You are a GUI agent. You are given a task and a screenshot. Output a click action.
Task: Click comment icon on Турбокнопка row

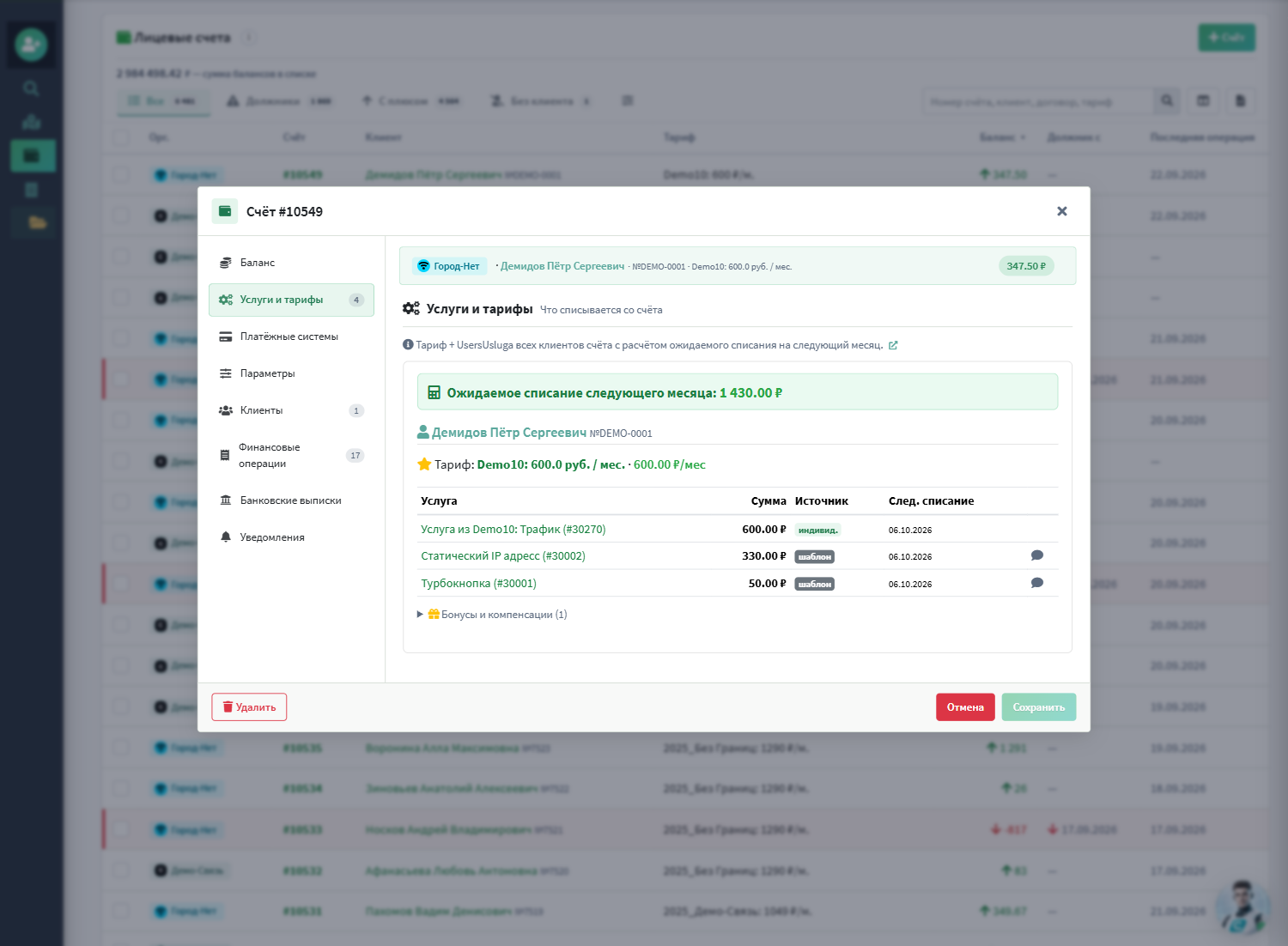tap(1037, 583)
